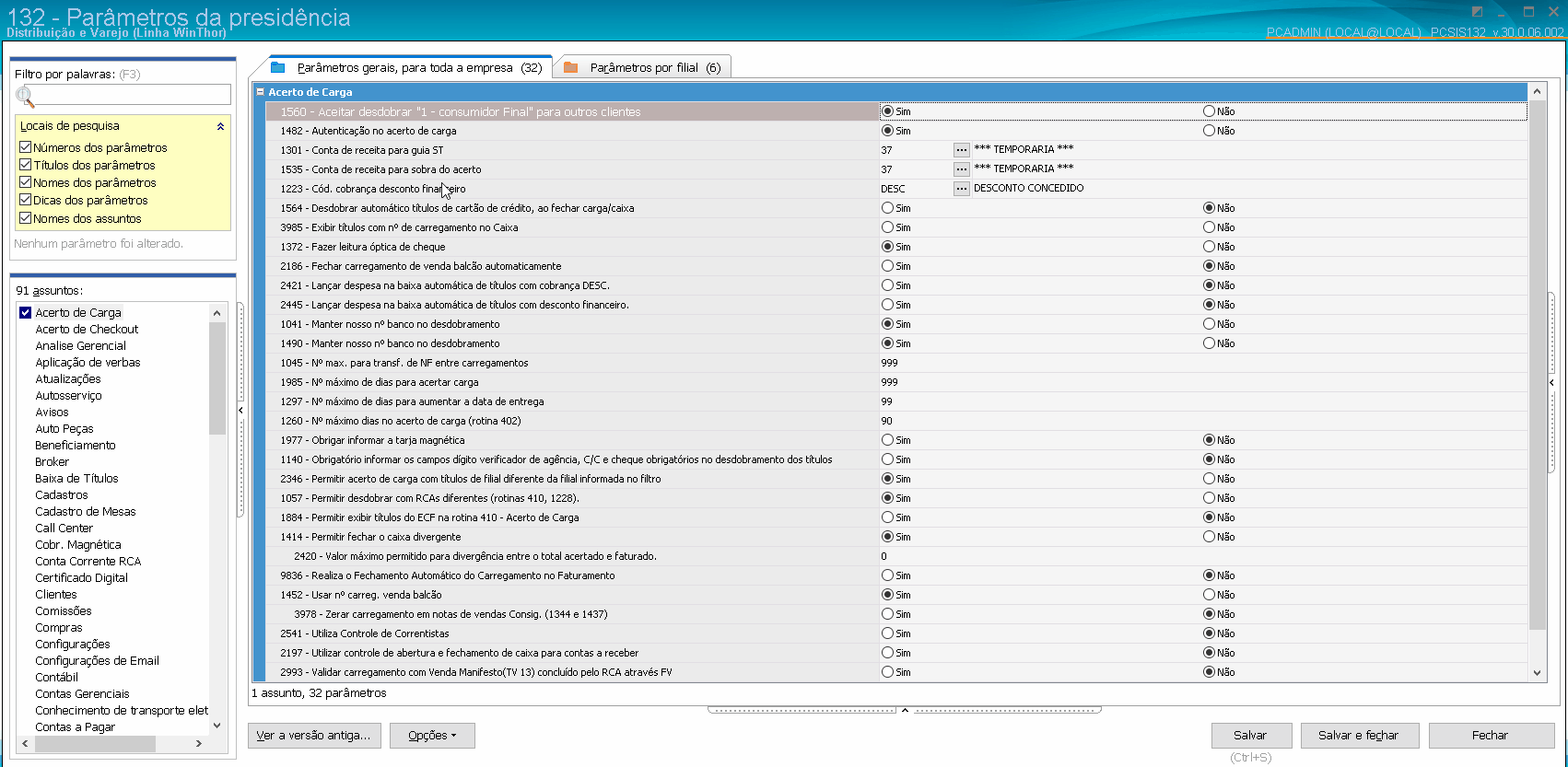This screenshot has width=1568, height=767.
Task: Select Configurações de Email subject
Action: click(x=97, y=661)
